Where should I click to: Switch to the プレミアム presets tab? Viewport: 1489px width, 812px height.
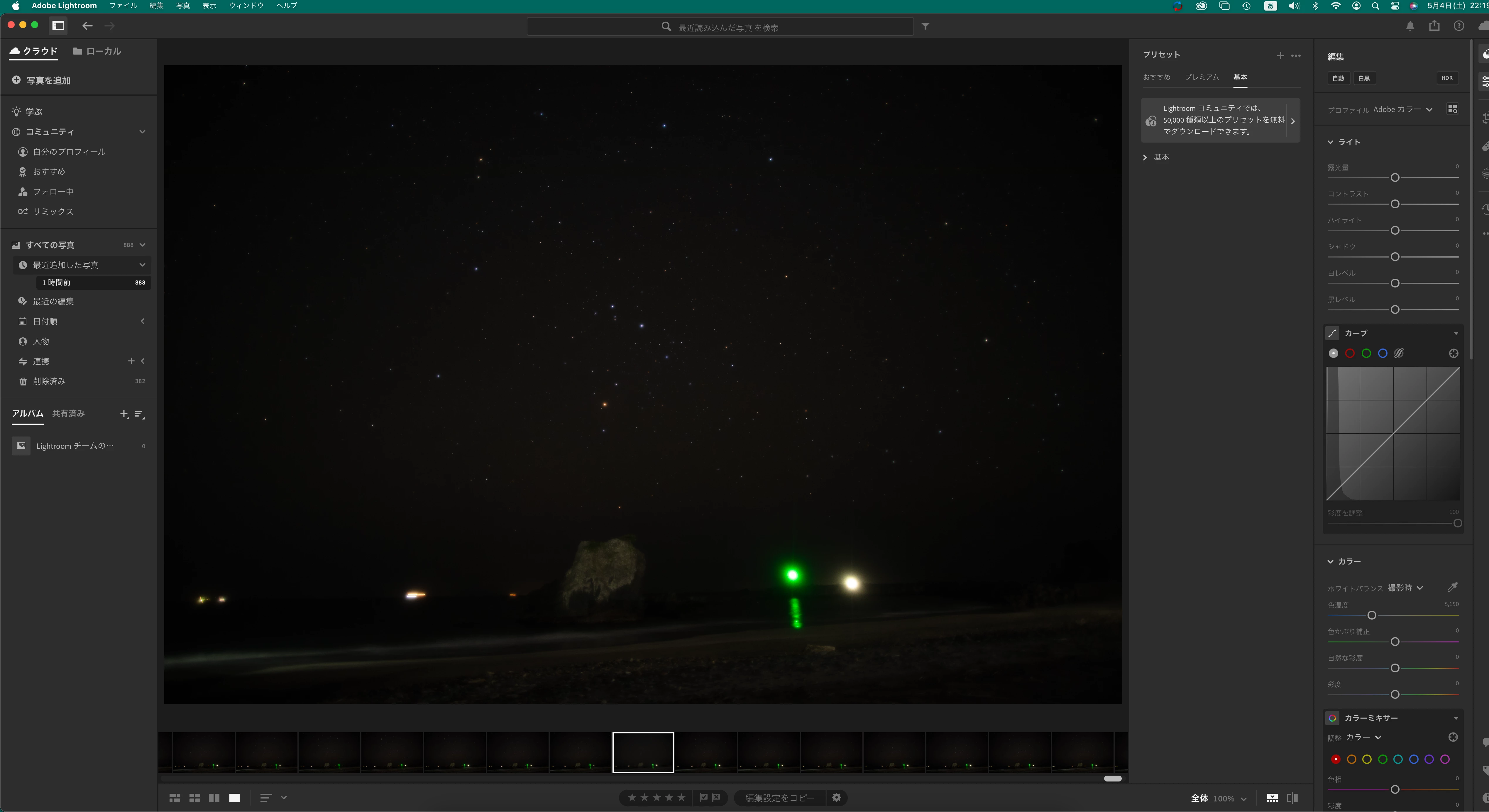(x=1201, y=77)
